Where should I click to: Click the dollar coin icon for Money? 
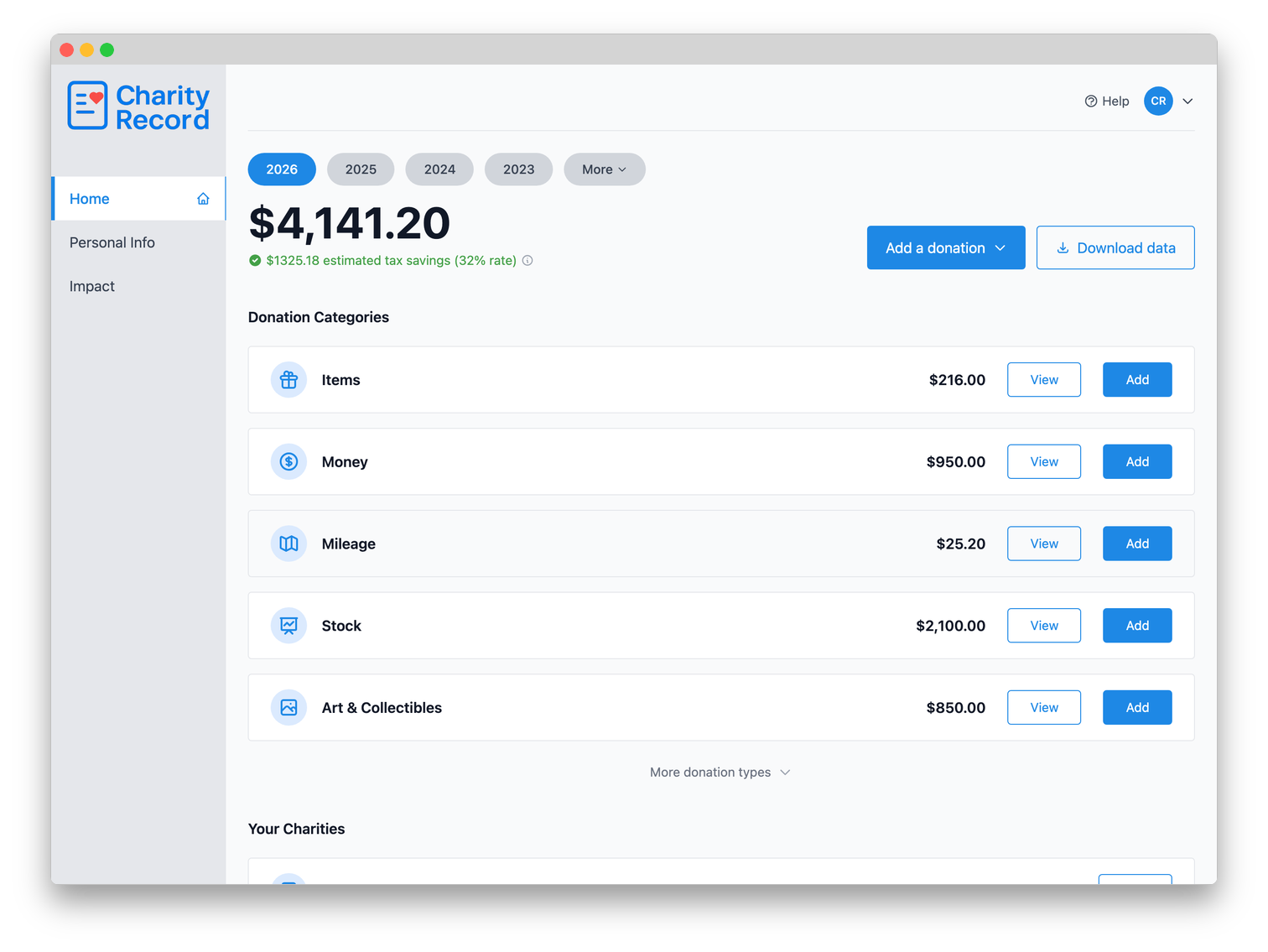click(288, 462)
